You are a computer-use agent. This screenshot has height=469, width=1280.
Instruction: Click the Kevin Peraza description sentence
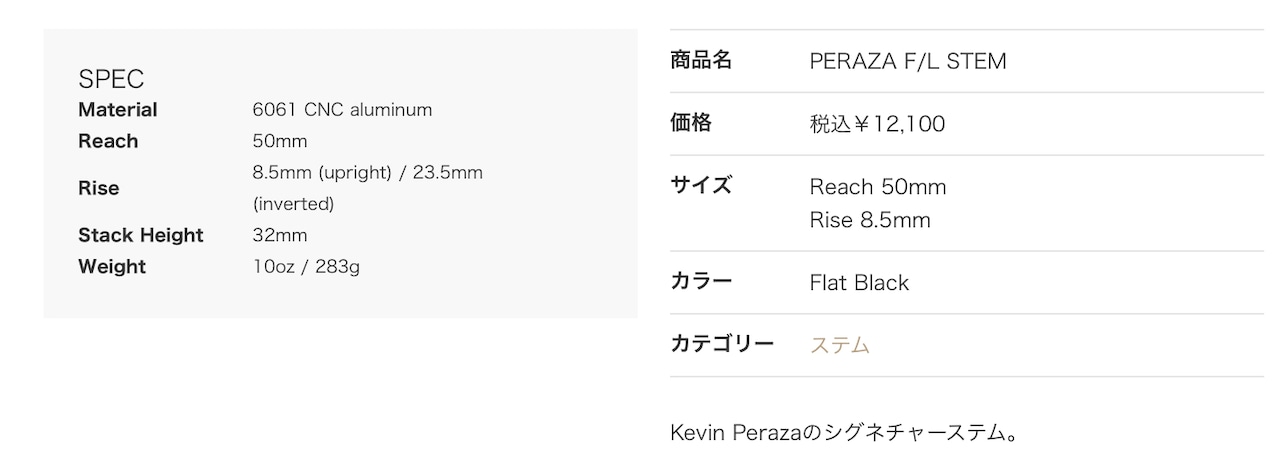(x=845, y=434)
